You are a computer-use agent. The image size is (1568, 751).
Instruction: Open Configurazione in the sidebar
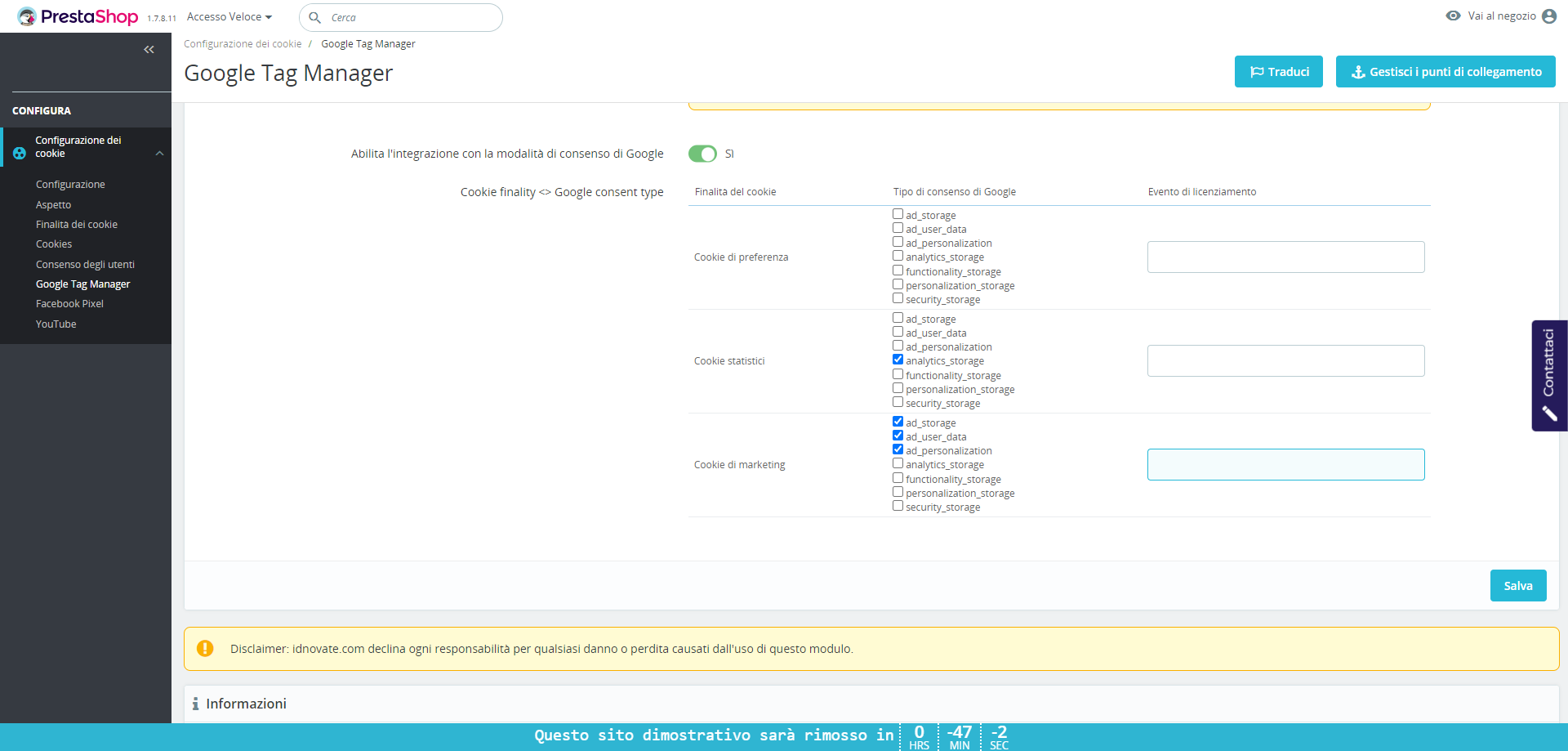tap(70, 185)
